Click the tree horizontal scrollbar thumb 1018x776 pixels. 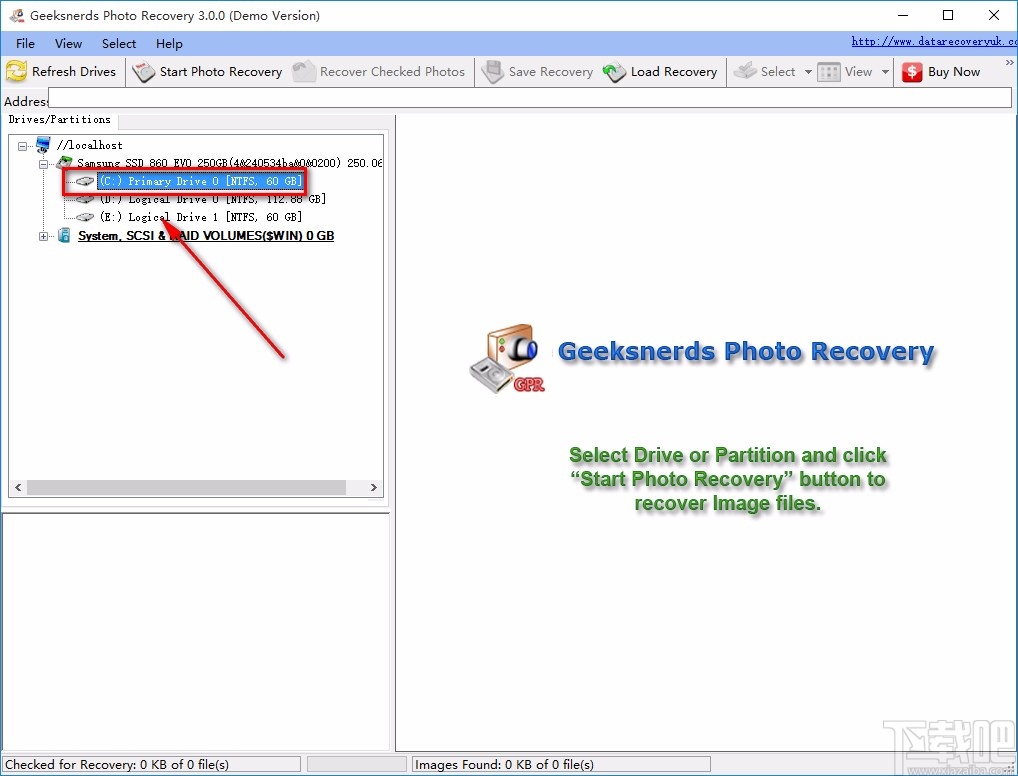click(186, 487)
